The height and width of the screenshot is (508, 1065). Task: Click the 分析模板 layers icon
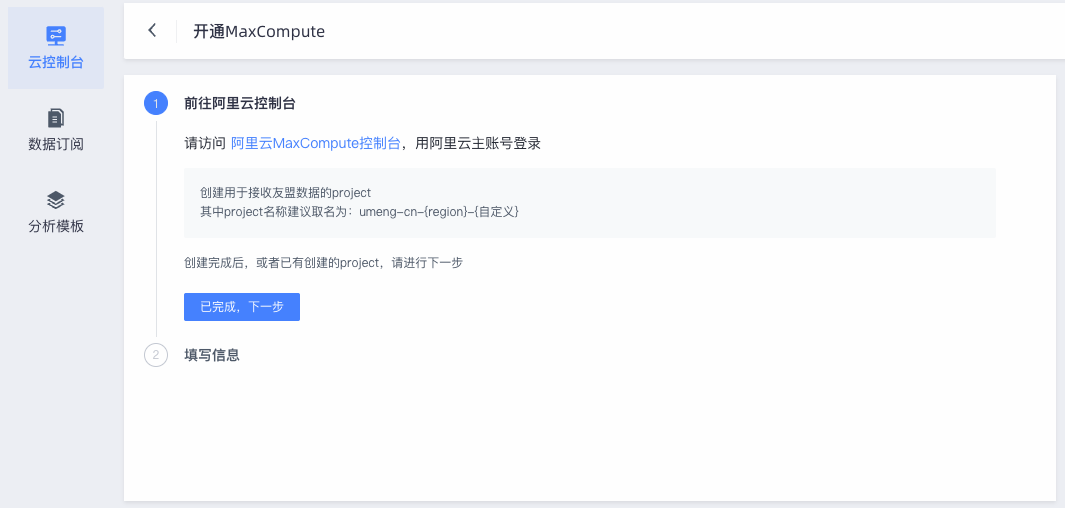click(56, 200)
